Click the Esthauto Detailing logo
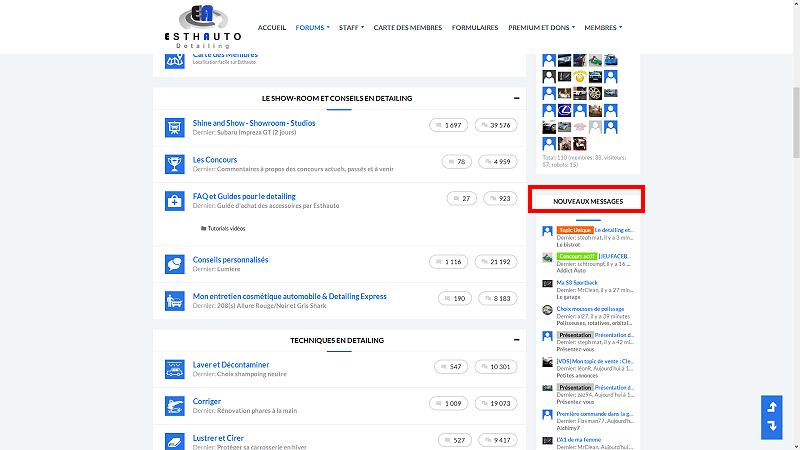800x450 pixels. tap(203, 27)
